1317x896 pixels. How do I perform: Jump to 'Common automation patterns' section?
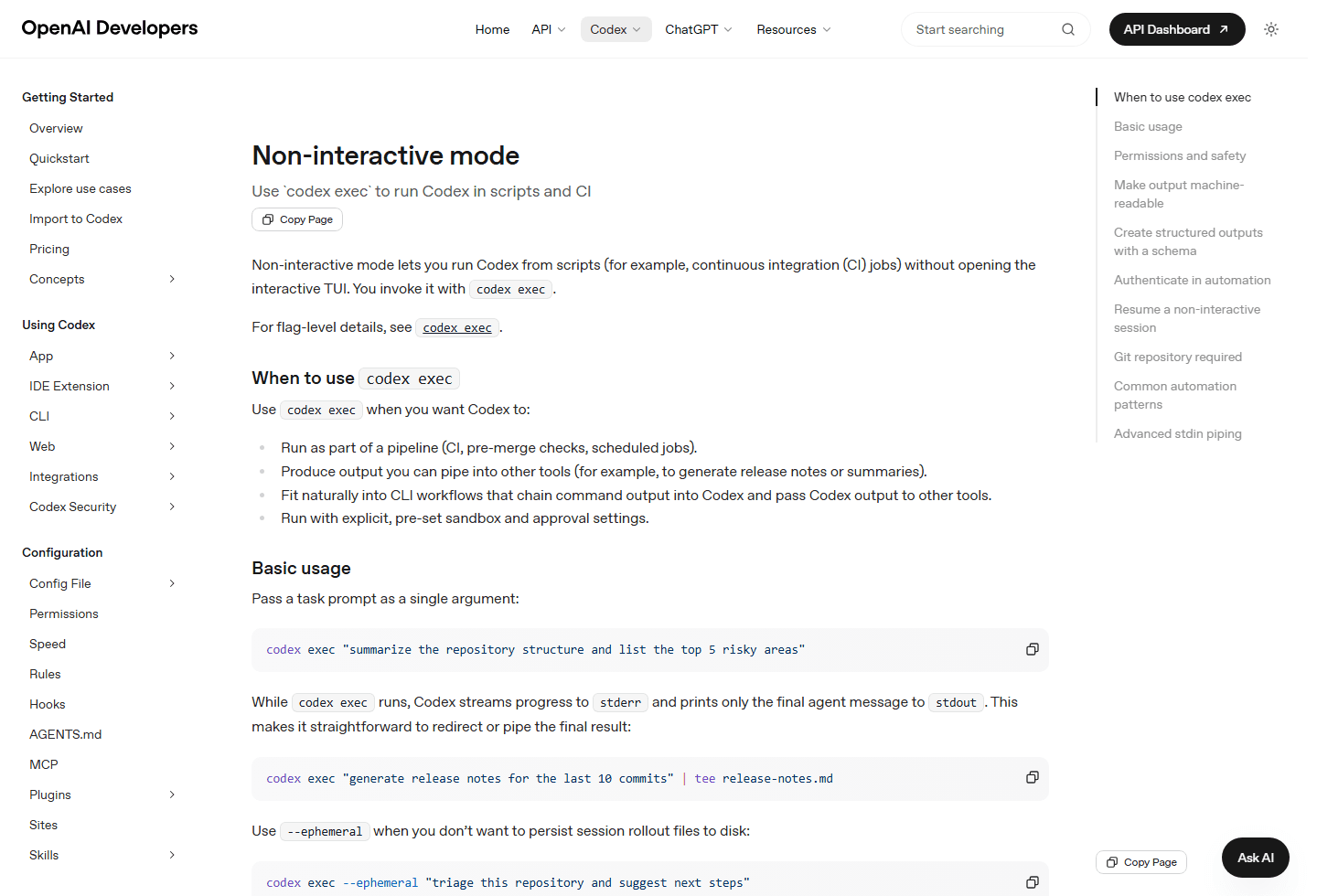click(x=1175, y=395)
